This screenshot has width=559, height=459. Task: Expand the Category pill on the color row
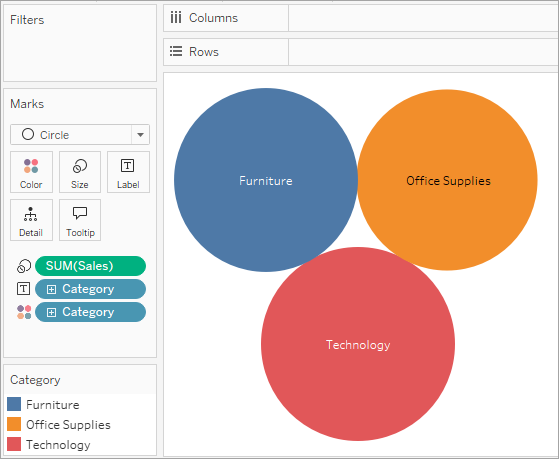(x=51, y=312)
